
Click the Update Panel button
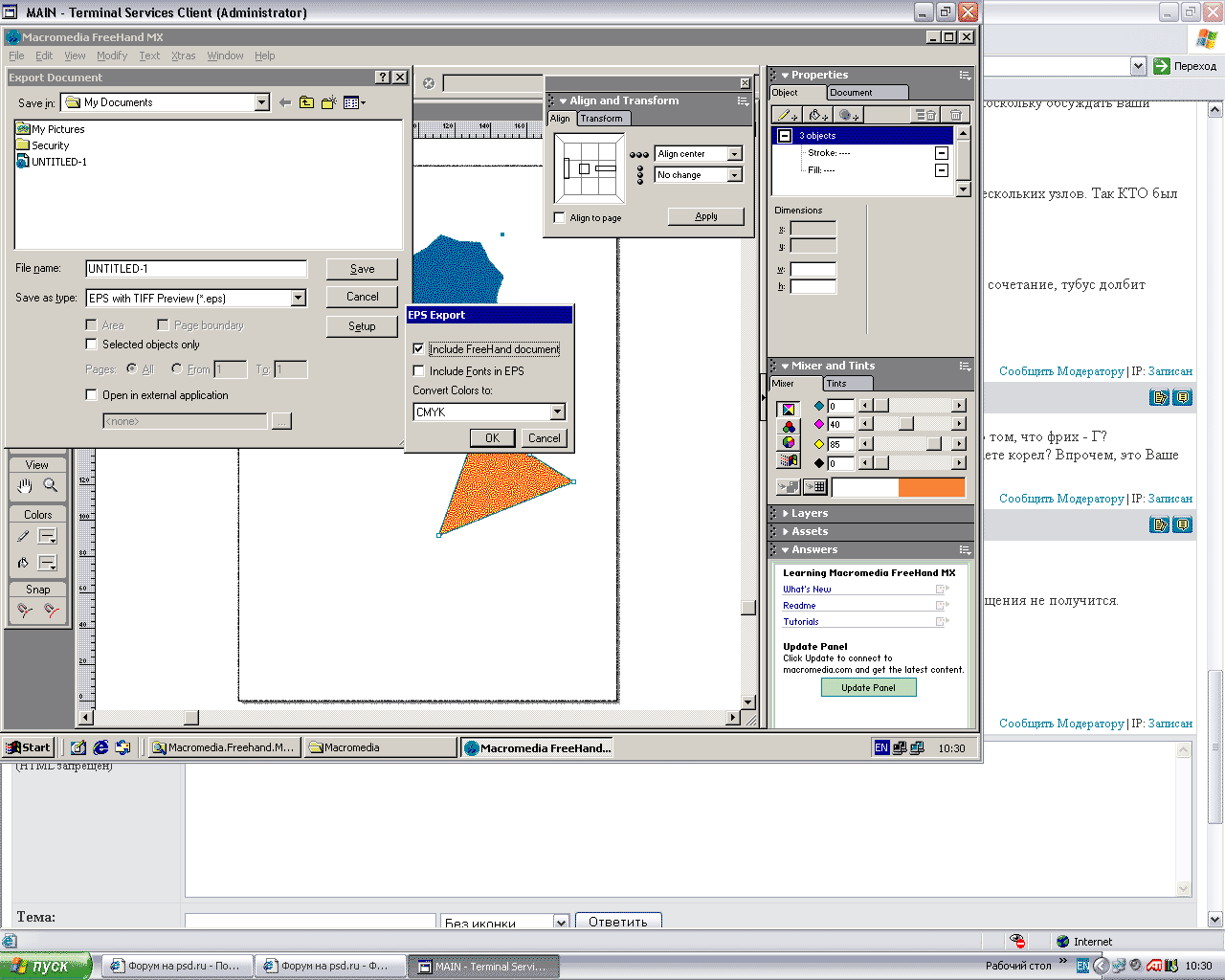(868, 687)
